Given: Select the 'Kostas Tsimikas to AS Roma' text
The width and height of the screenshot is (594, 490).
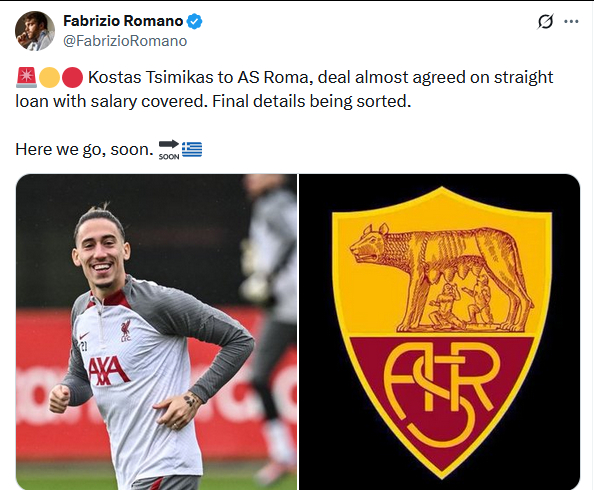Looking at the screenshot, I should pyautogui.click(x=198, y=77).
